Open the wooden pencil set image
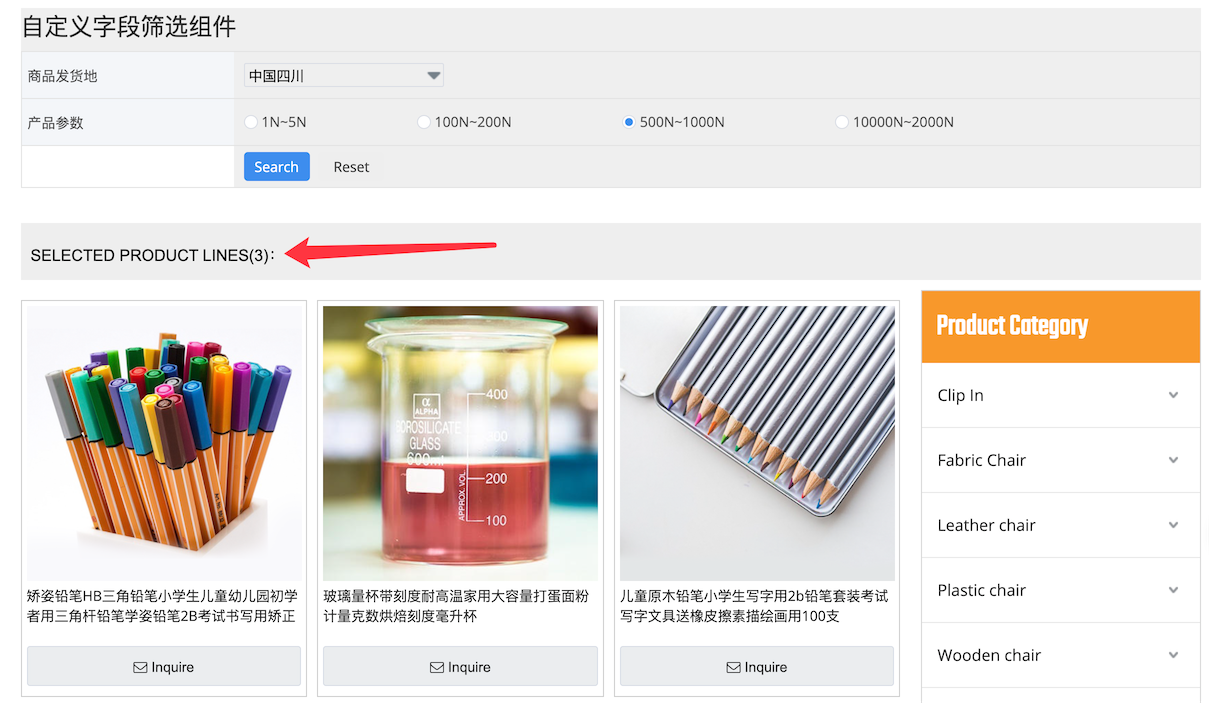 pos(757,443)
